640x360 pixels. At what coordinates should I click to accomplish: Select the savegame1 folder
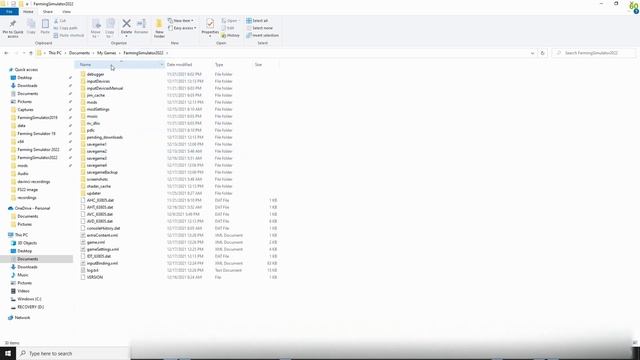coord(96,144)
